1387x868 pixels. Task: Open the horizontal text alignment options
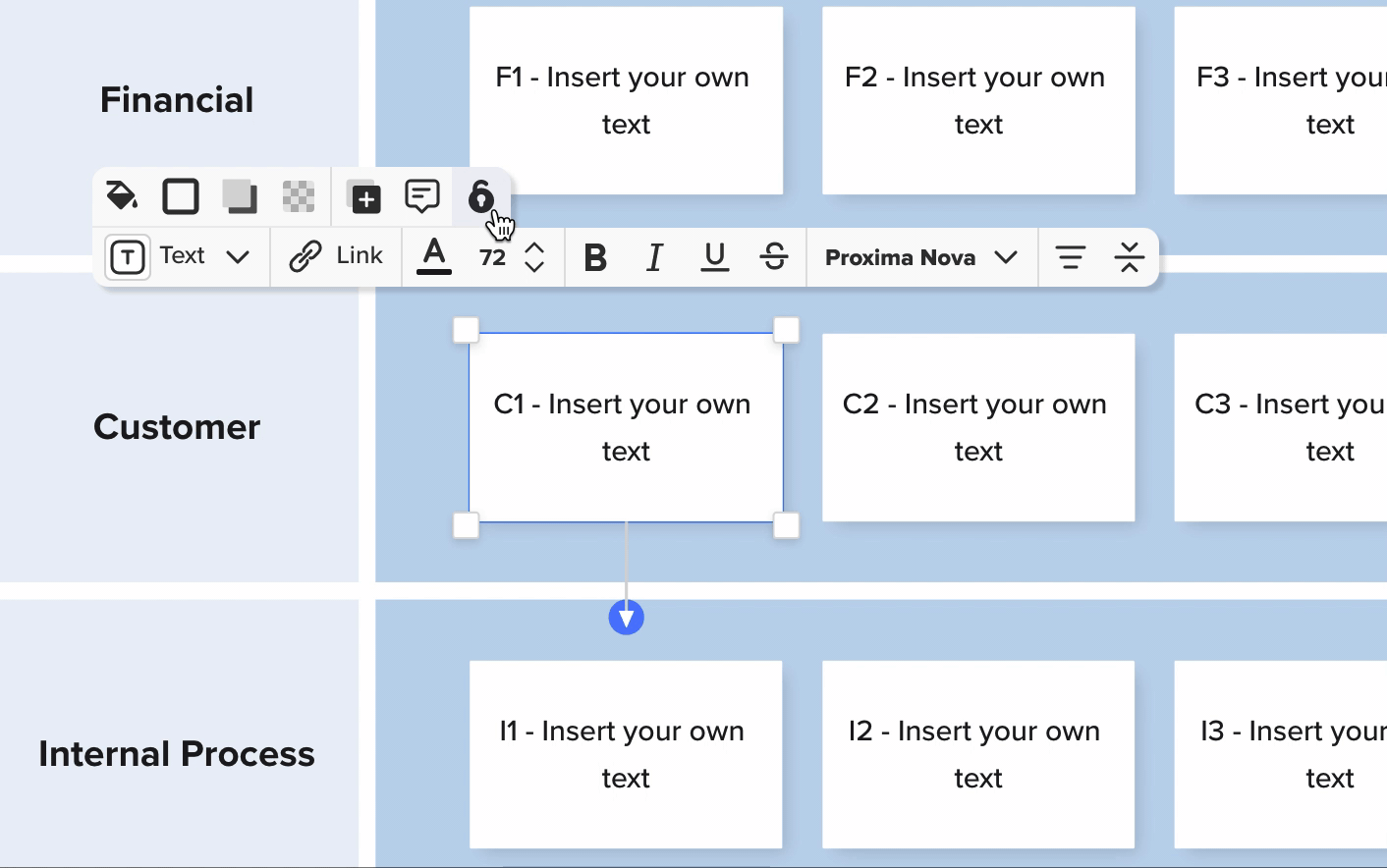1070,257
